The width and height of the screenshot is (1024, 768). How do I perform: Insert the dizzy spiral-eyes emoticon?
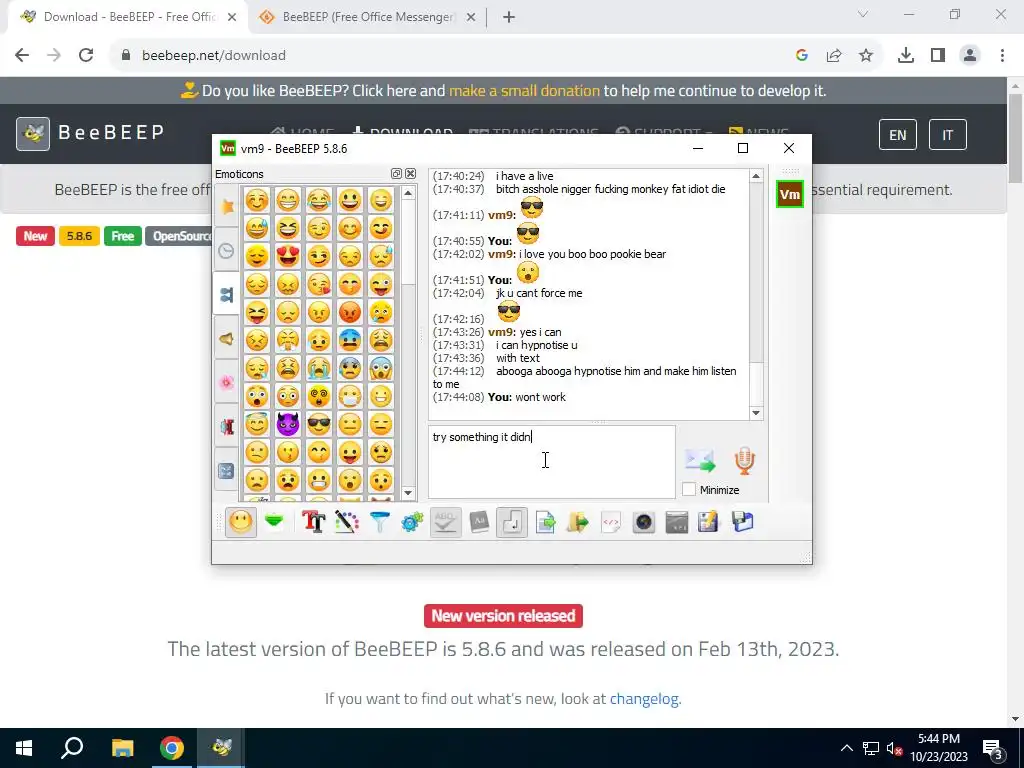319,396
